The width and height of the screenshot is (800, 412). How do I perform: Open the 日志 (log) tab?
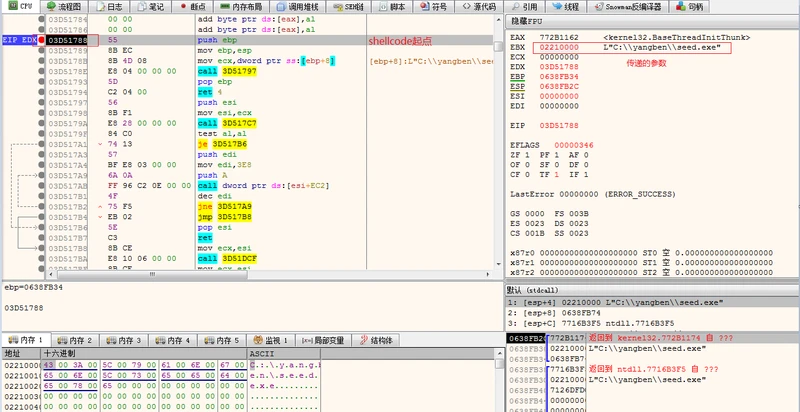(110, 7)
